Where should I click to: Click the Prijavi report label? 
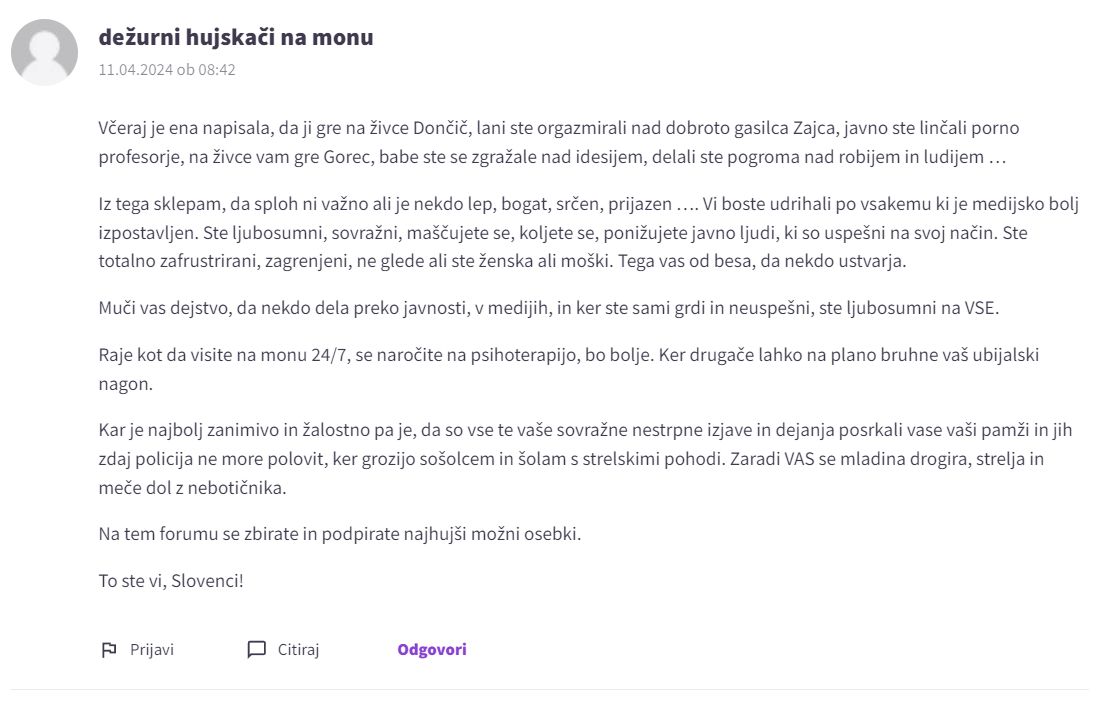[151, 650]
